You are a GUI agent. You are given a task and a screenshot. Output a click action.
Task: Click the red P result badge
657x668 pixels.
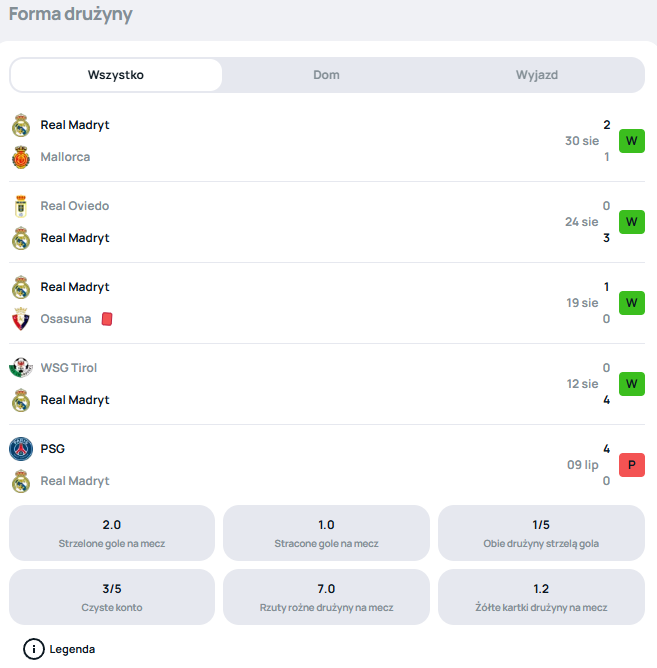[x=631, y=465]
